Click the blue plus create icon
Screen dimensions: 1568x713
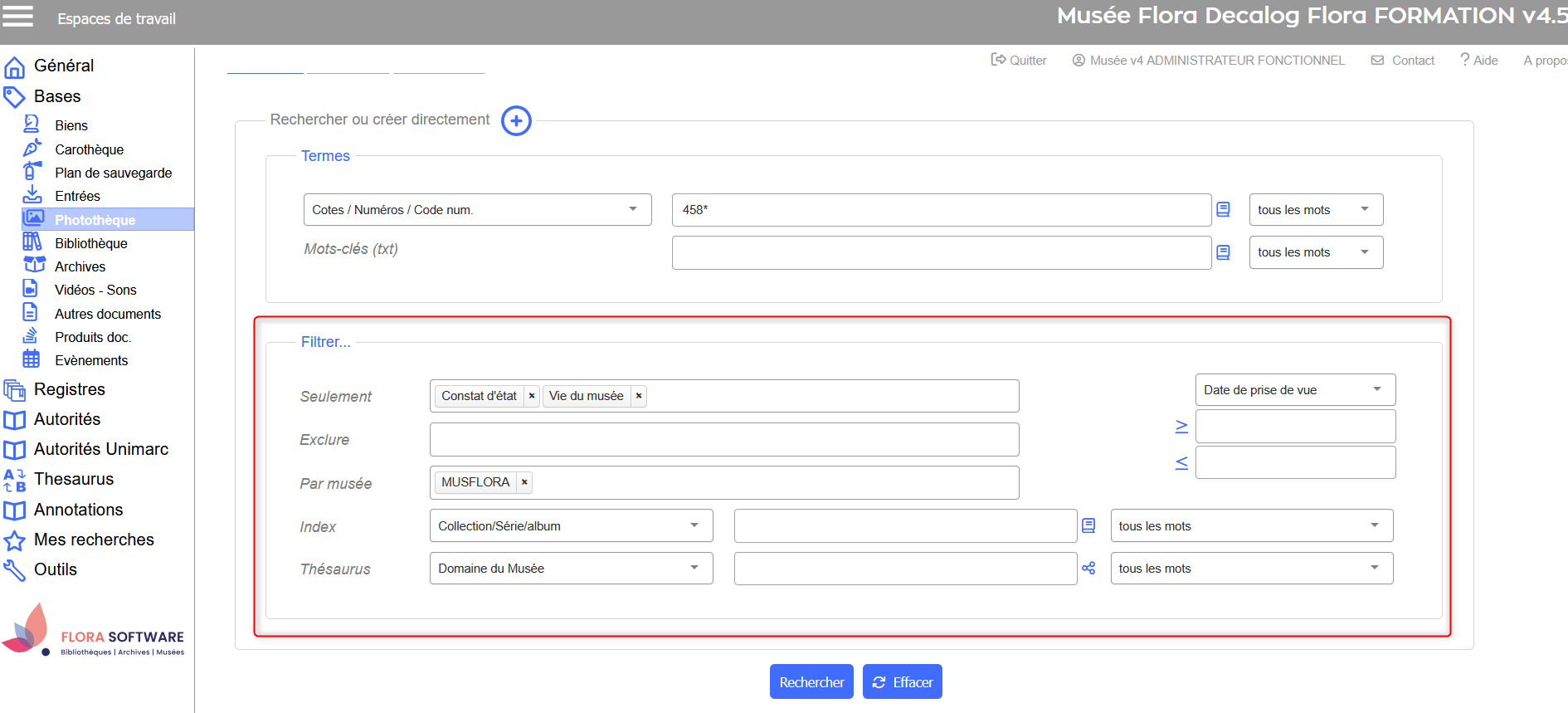(x=516, y=121)
